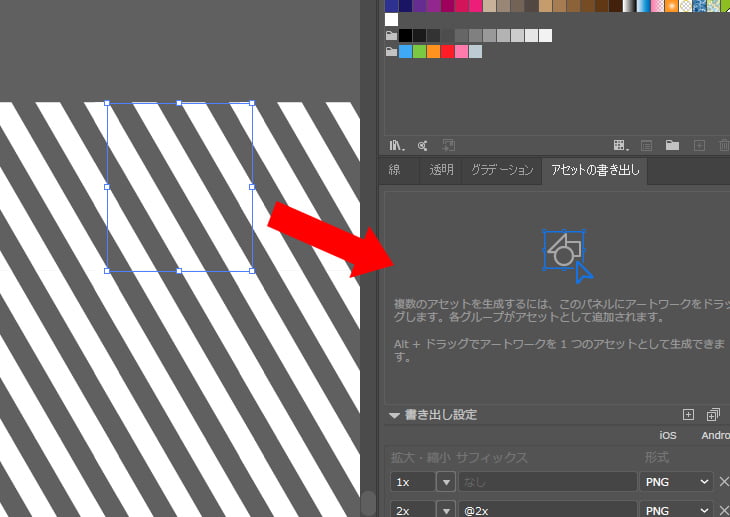This screenshot has height=517, width=730.
Task: Collapse the 書き出し設定 section
Action: click(395, 415)
